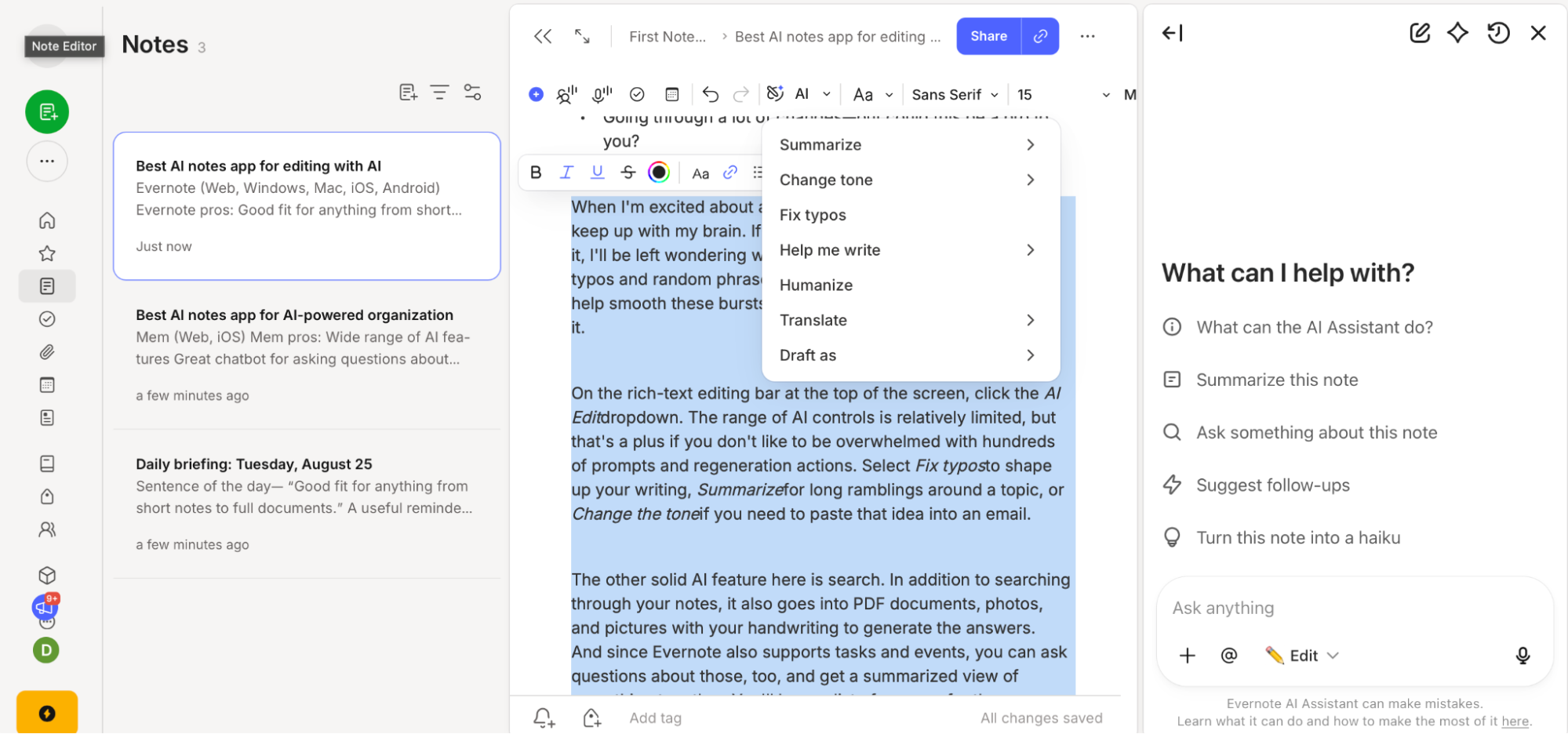
Task: Copy the note link next to Share
Action: 1041,36
